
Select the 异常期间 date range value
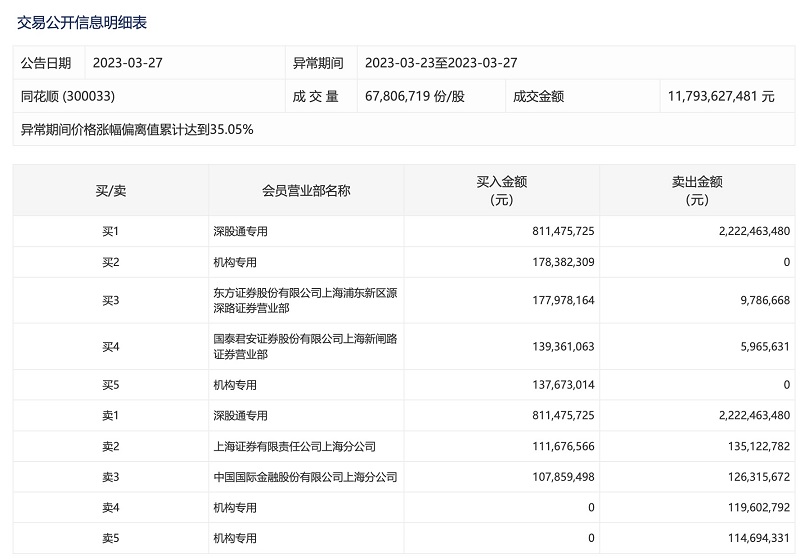[x=441, y=63]
